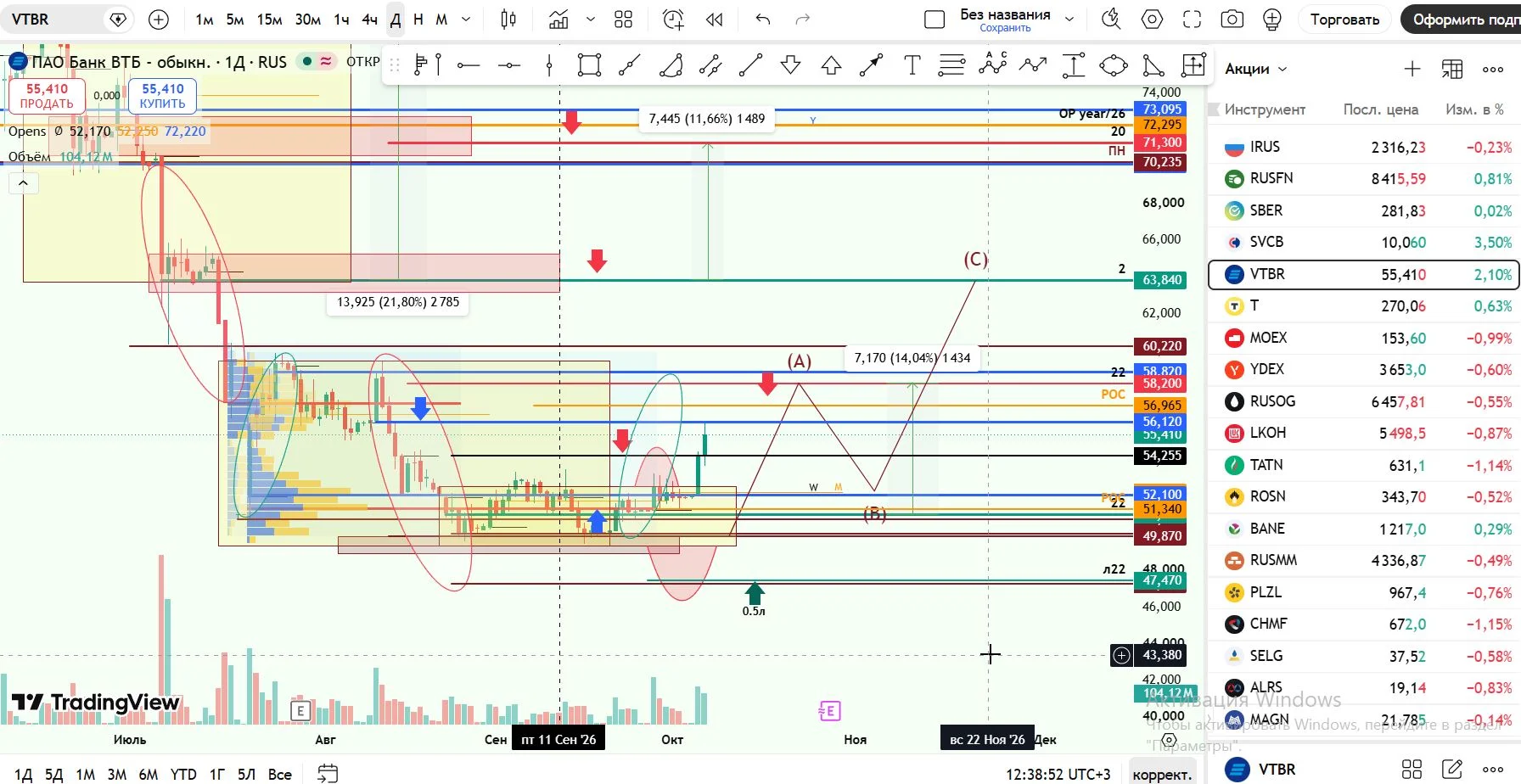
Task: Switch to the 4ч timeframe
Action: pos(369,19)
